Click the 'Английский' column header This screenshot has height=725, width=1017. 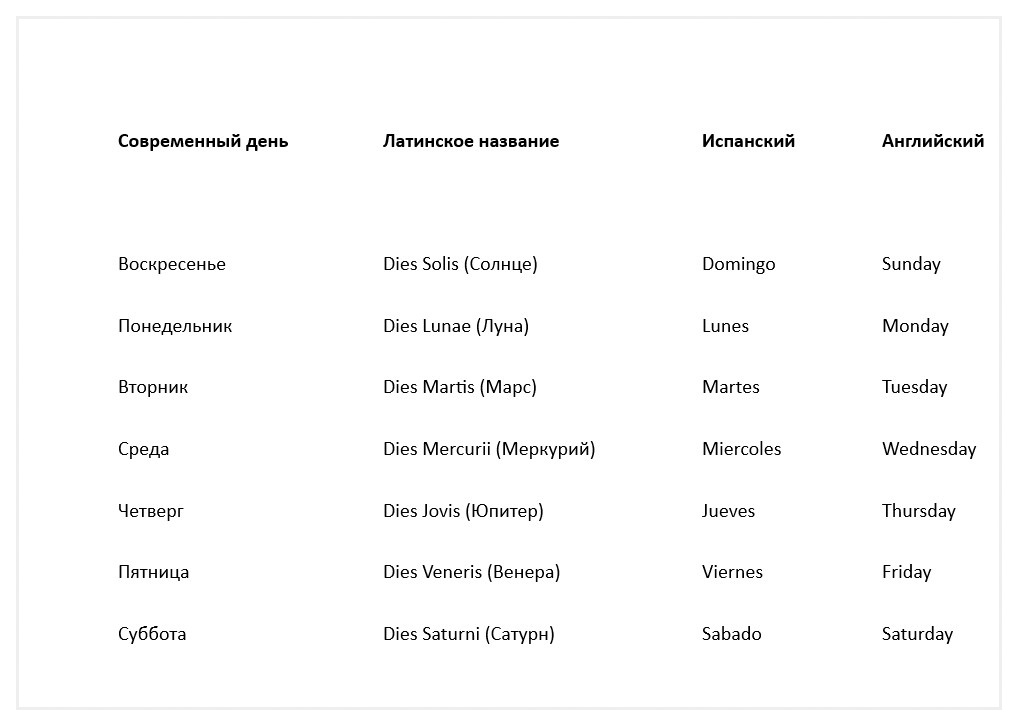tap(932, 141)
